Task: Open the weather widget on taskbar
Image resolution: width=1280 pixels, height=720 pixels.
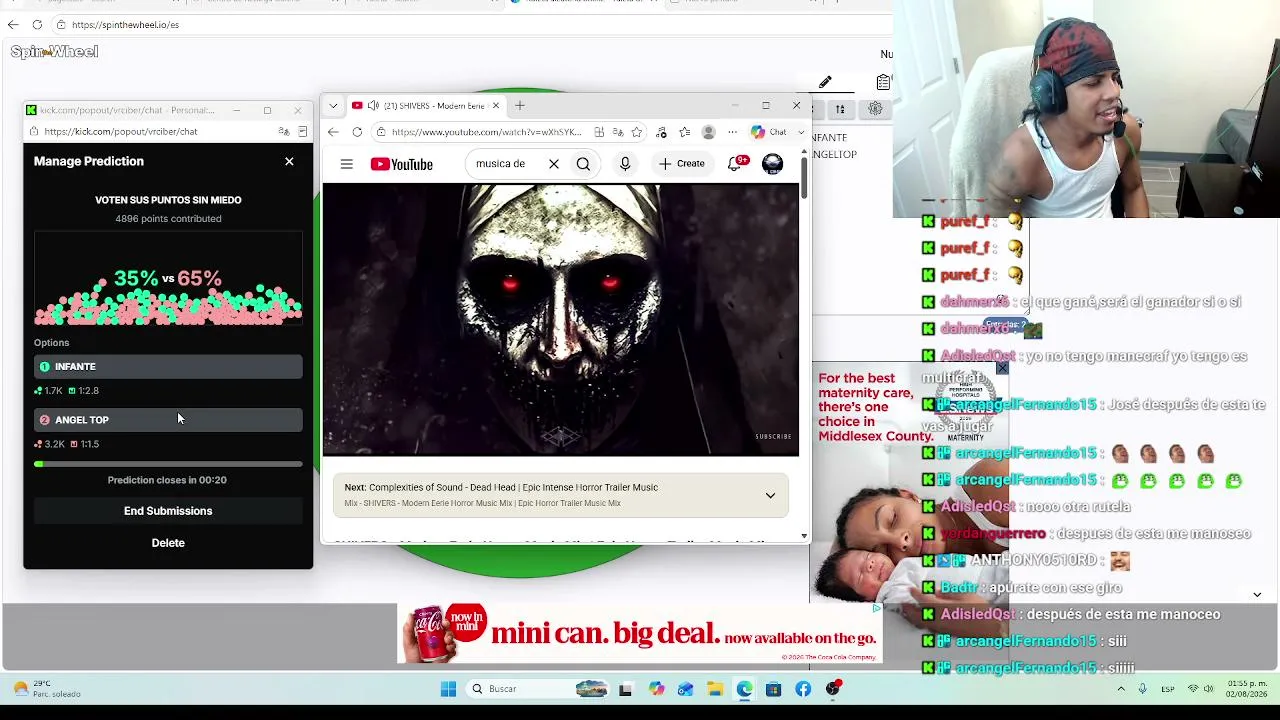Action: click(x=48, y=689)
